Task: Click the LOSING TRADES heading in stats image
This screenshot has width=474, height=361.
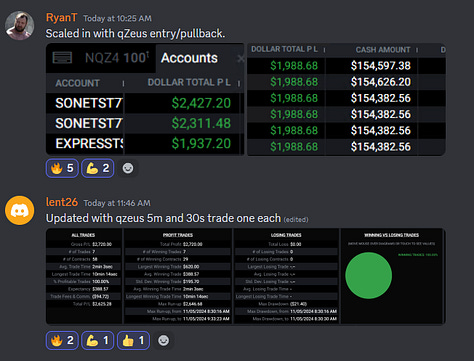Action: point(286,235)
